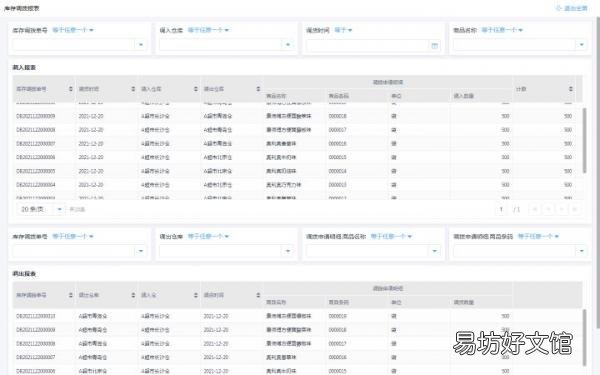
Task: Sort 调出报表 table by the third transfer-in warehouse column
Action: 196,295
